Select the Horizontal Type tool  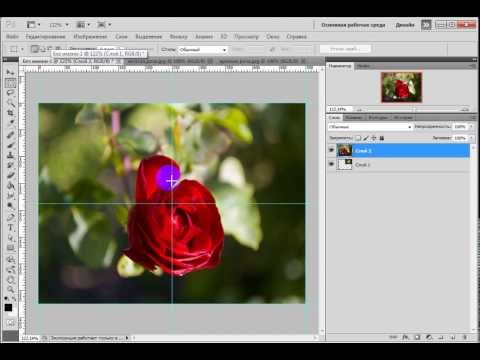coord(10,228)
